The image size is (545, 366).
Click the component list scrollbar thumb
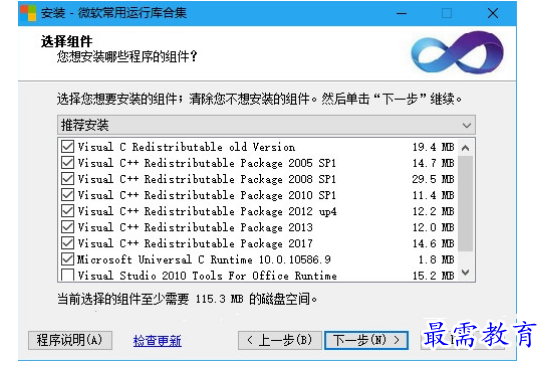pyautogui.click(x=466, y=203)
